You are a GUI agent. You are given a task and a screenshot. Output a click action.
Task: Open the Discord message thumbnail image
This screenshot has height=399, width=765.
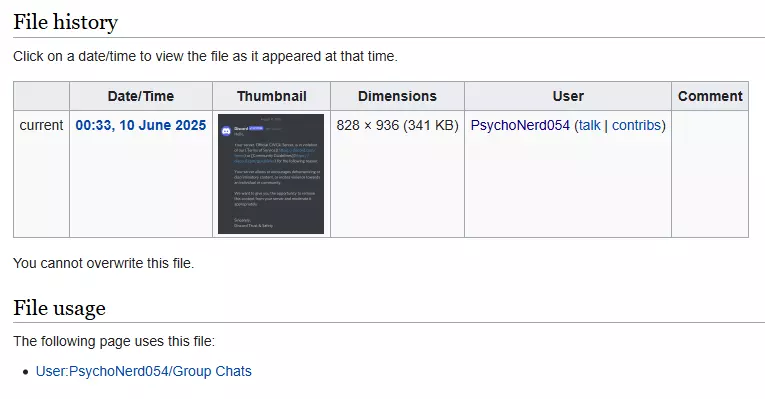coord(271,174)
